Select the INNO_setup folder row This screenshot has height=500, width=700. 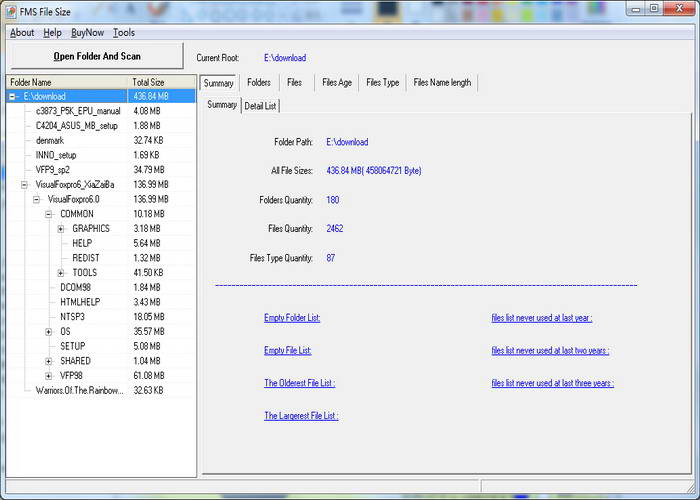[x=101, y=155]
